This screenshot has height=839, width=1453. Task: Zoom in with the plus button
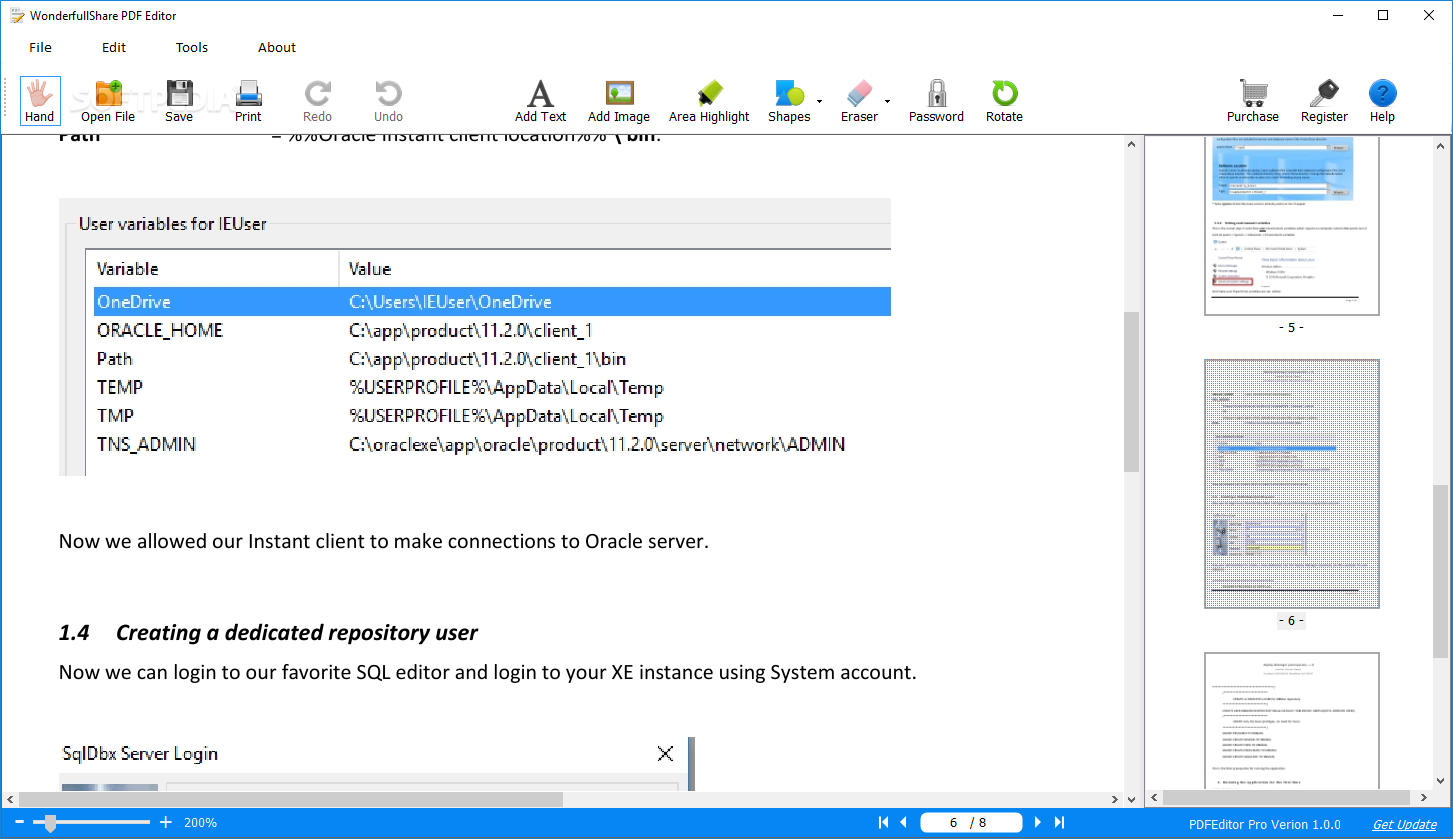click(x=166, y=823)
